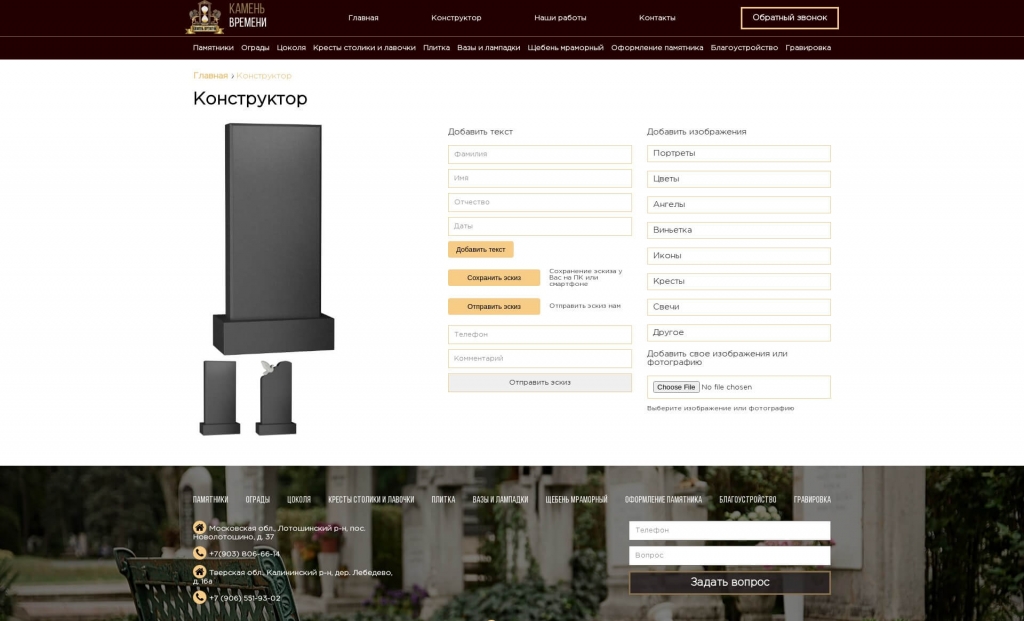The image size is (1024, 621).
Task: Click the house icon beside Московская обл. address
Action: click(199, 527)
